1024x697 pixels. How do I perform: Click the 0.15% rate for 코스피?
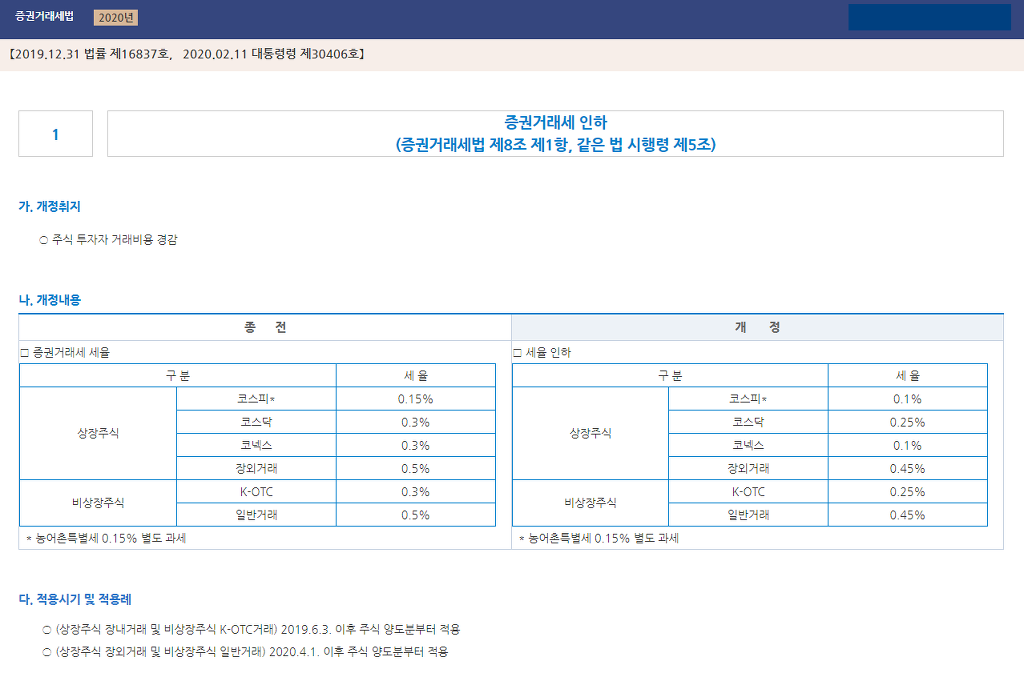(x=416, y=398)
